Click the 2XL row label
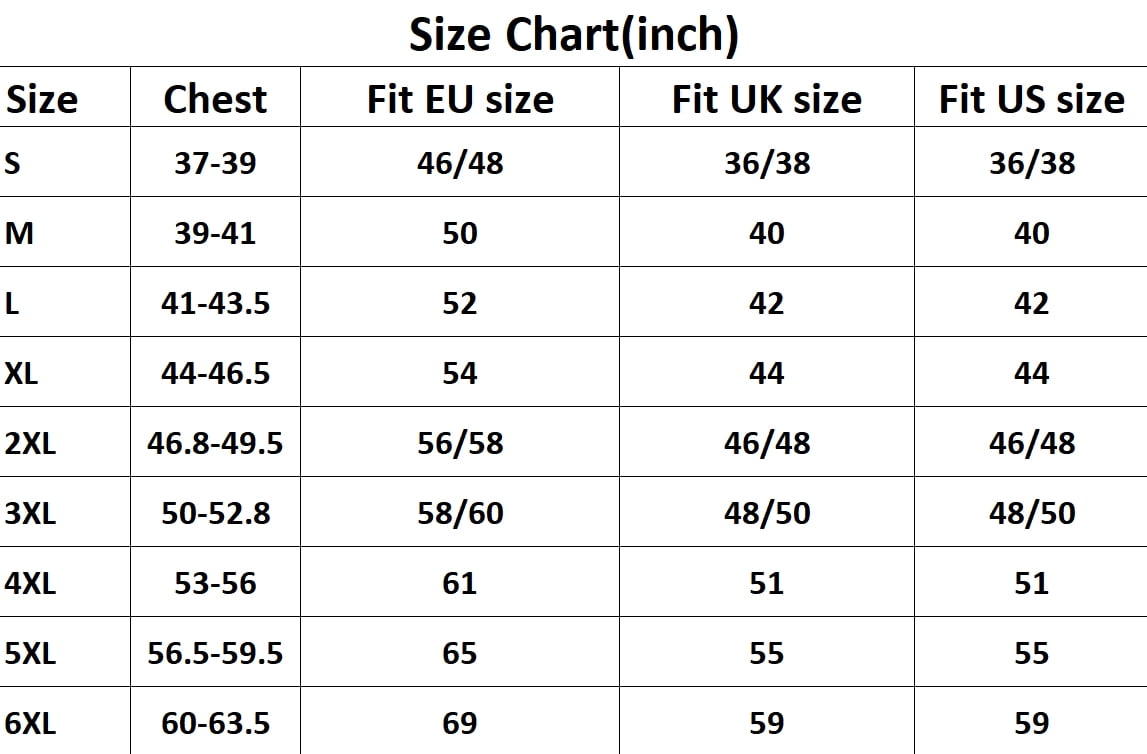 click(x=30, y=443)
